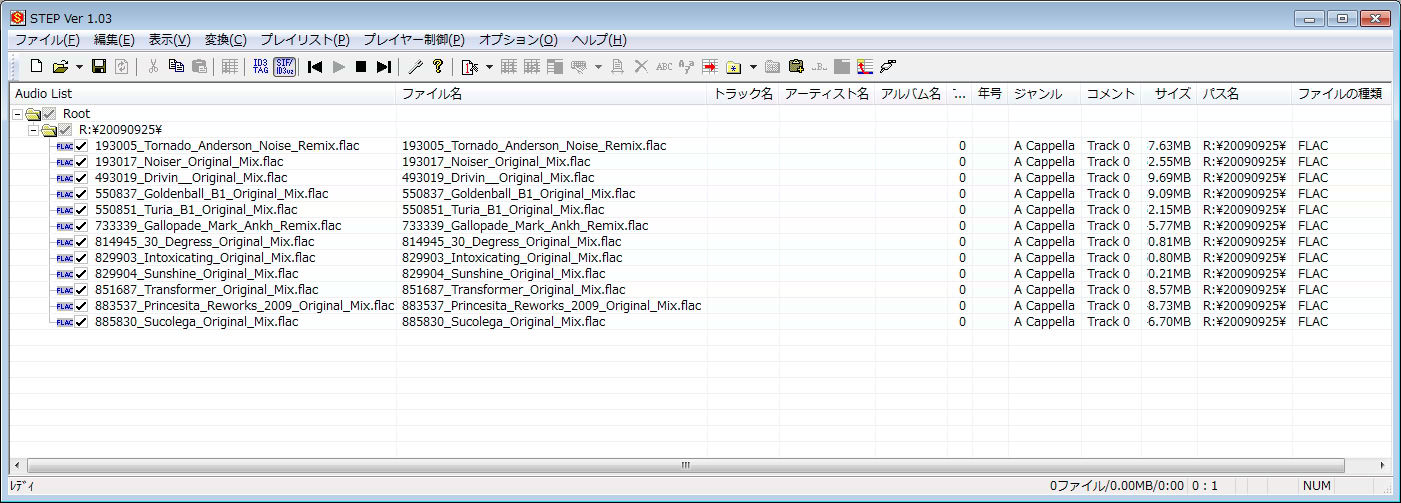This screenshot has width=1401, height=503.
Task: Sort by the サイズ column header
Action: pos(1169,94)
